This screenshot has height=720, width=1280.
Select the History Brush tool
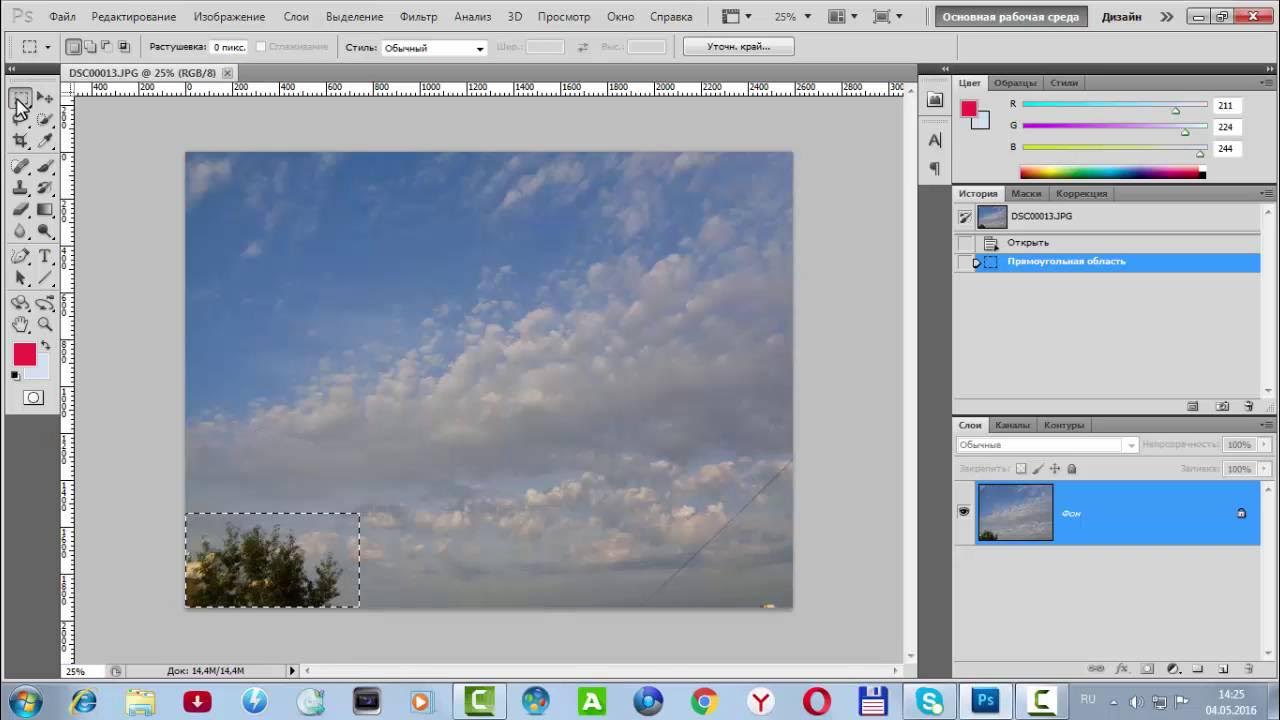pos(45,187)
